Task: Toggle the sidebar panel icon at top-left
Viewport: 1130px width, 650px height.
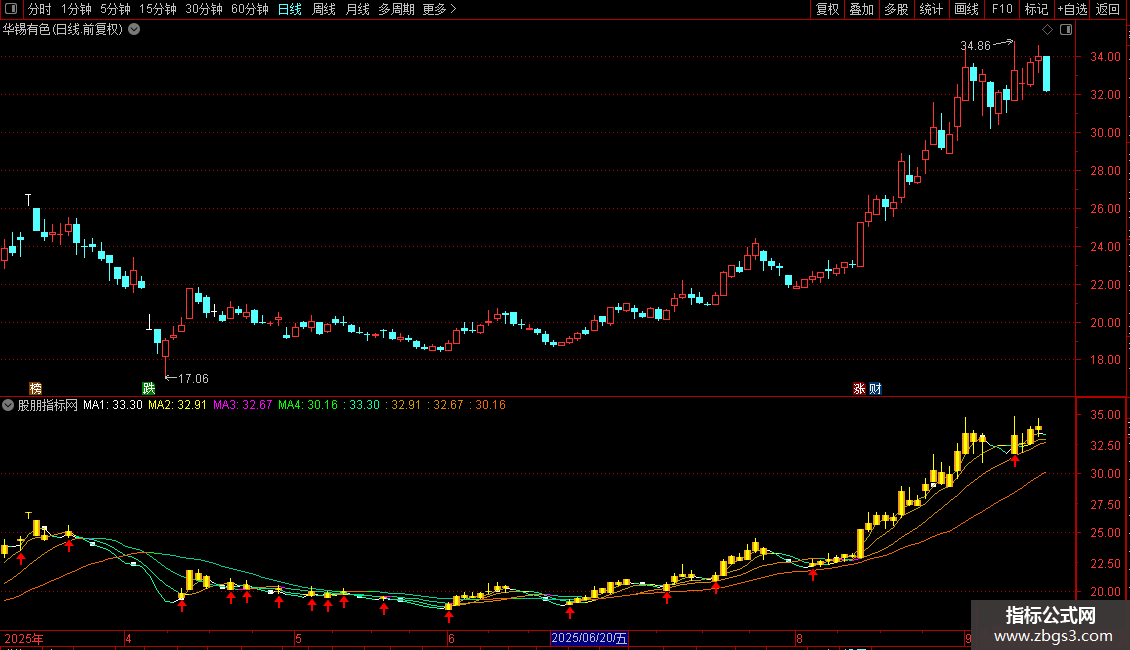Action: tap(11, 9)
